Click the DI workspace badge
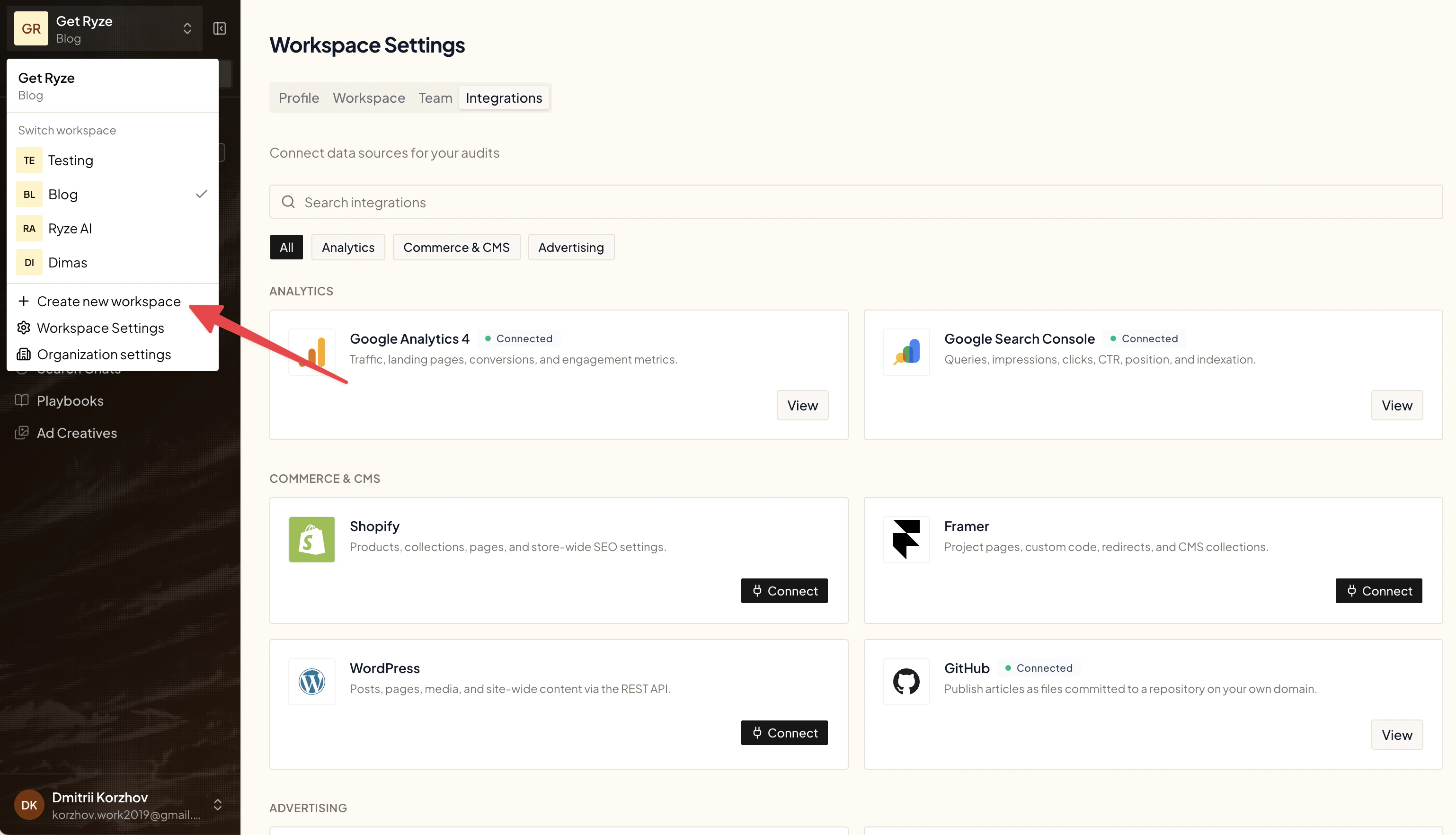This screenshot has width=1456, height=835. click(x=29, y=263)
